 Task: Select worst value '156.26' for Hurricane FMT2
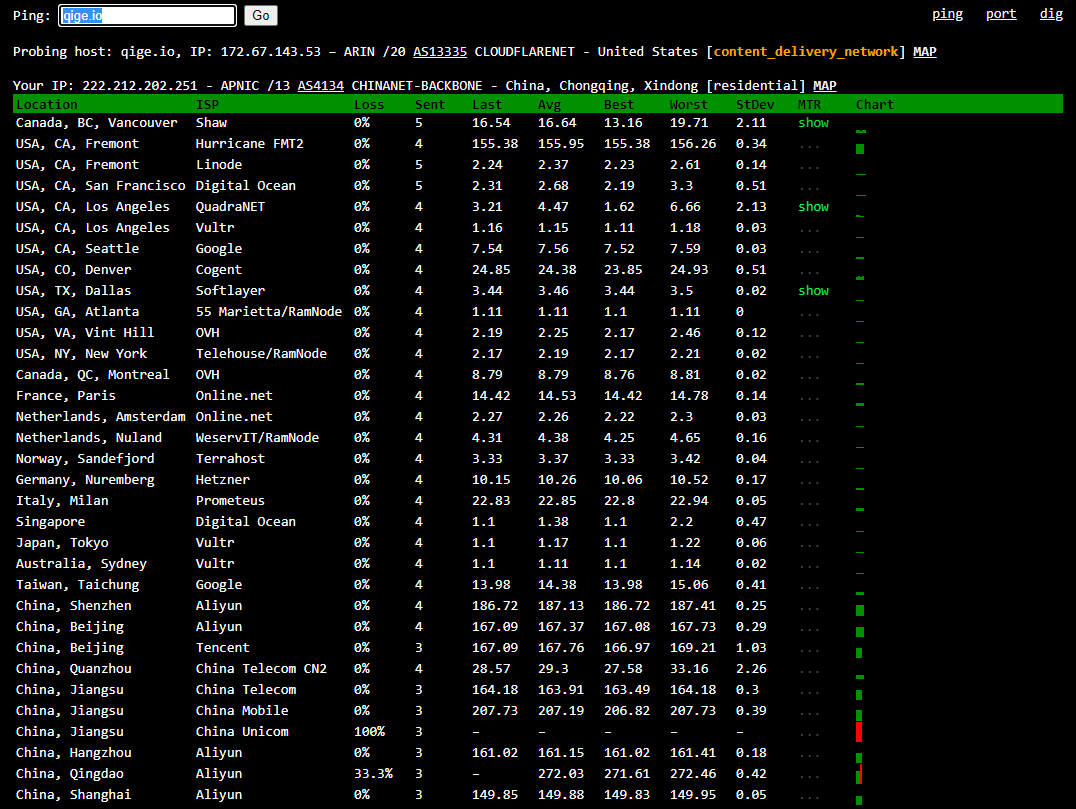pos(692,144)
